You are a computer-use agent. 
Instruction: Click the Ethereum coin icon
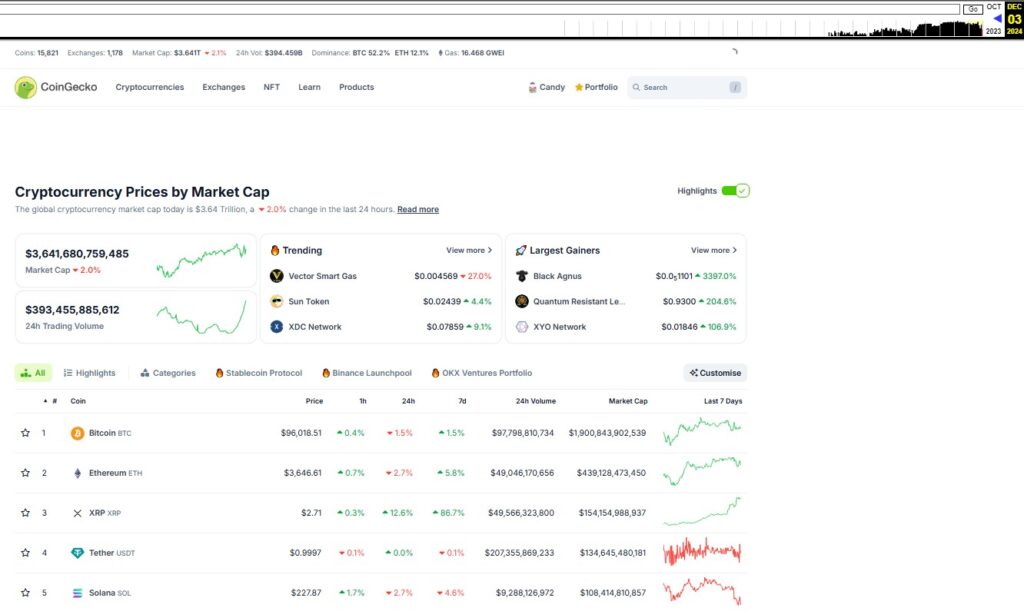click(77, 473)
